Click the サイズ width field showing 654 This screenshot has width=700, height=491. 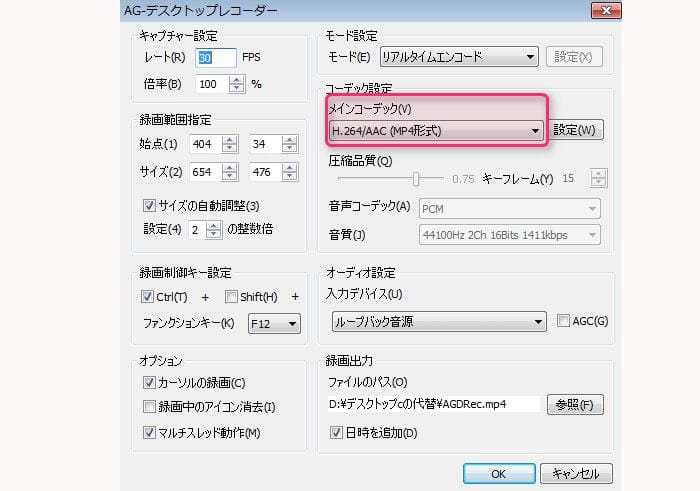pyautogui.click(x=205, y=172)
